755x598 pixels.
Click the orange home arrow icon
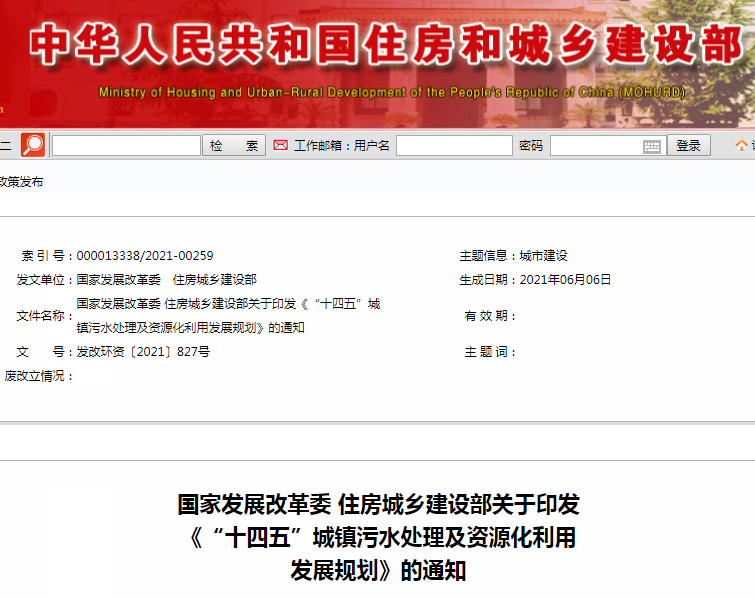(x=741, y=145)
